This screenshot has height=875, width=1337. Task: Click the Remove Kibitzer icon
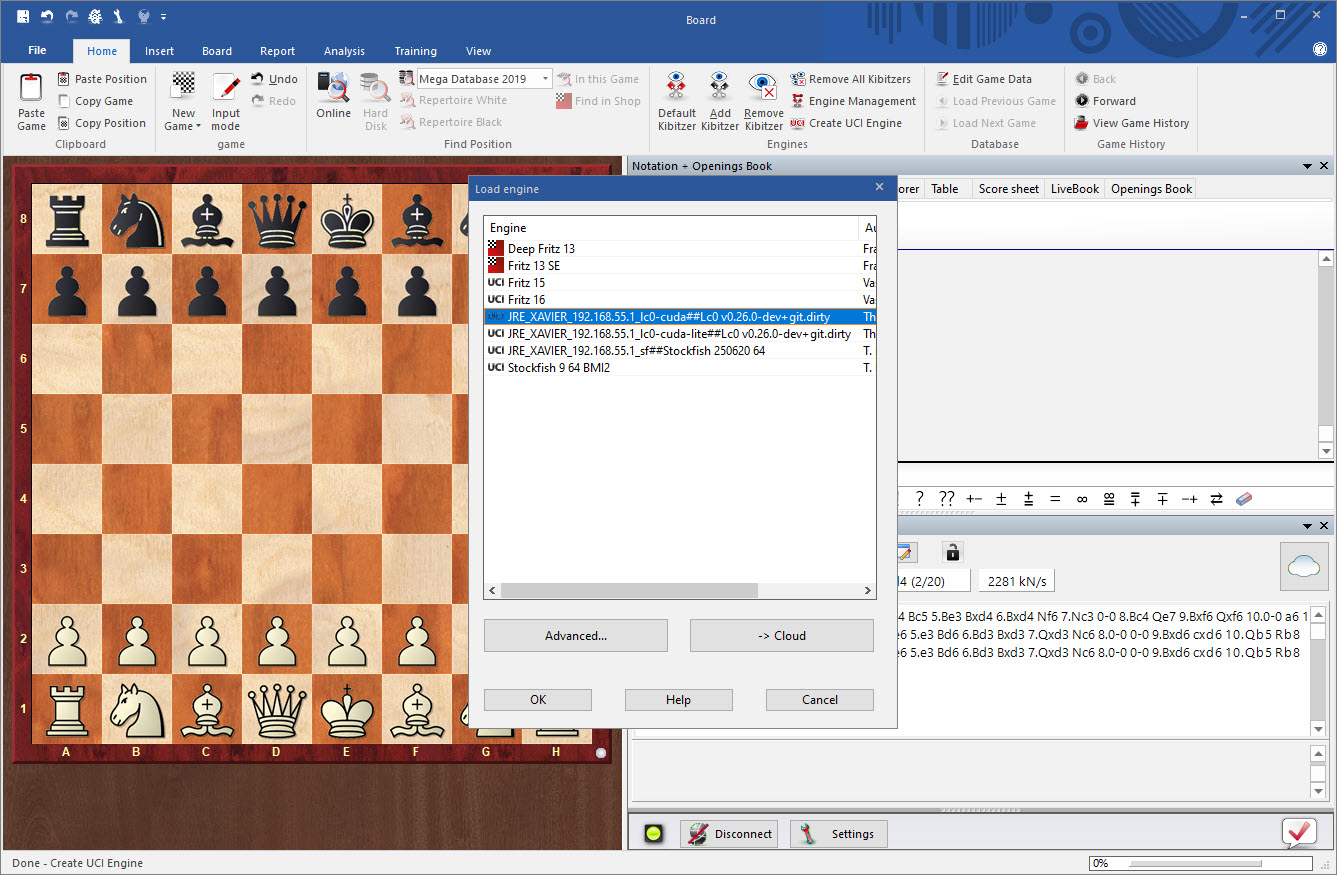tap(763, 89)
